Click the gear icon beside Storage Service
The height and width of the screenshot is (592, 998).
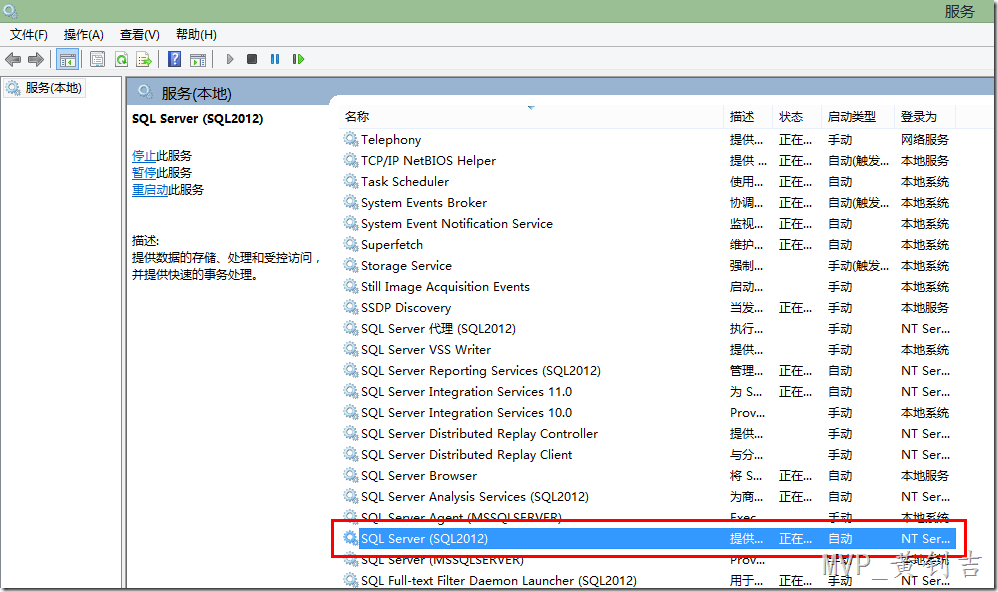tap(351, 265)
